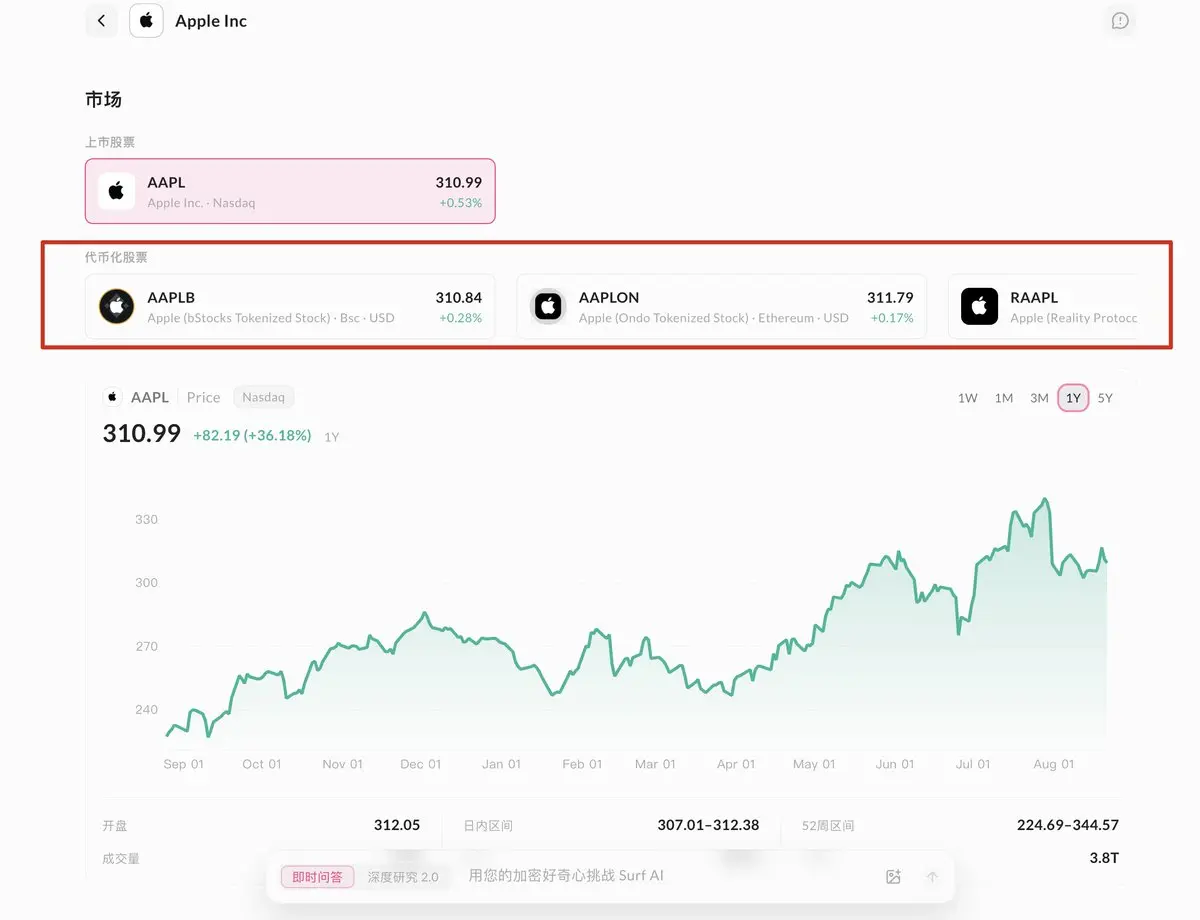The height and width of the screenshot is (920, 1200).
Task: Click the +82.19 (+36.18%) change text
Action: 252,436
